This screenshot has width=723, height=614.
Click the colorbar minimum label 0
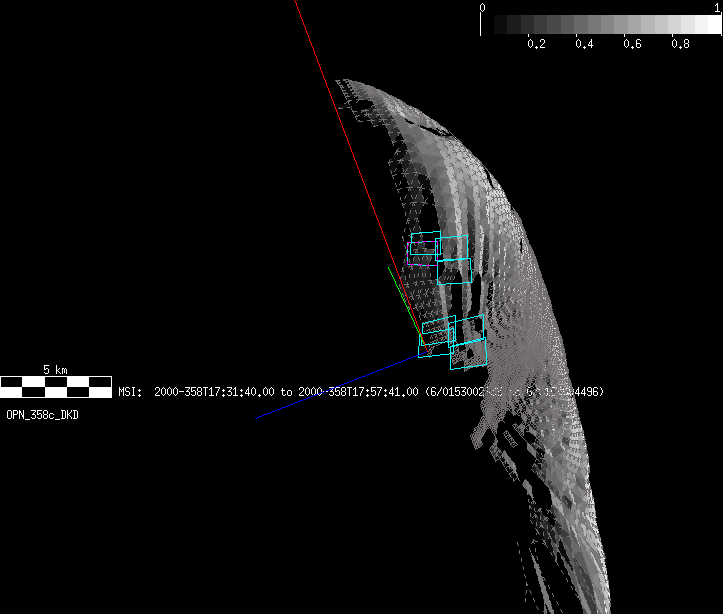tap(483, 8)
